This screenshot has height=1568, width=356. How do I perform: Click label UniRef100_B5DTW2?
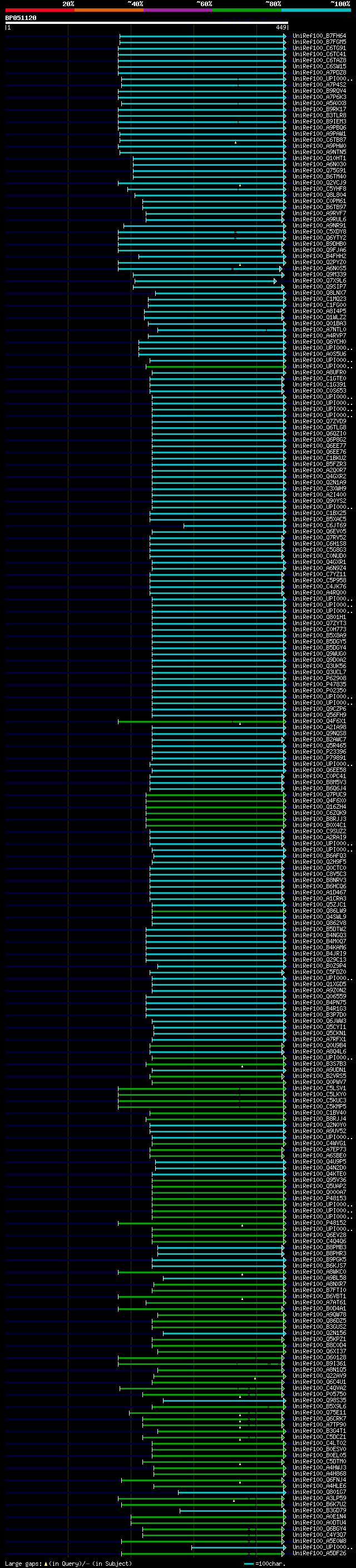[319, 929]
